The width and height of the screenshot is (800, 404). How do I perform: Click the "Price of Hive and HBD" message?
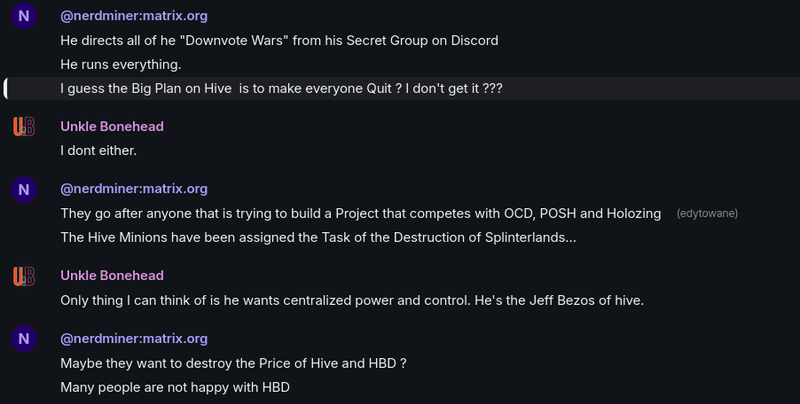tap(232, 362)
